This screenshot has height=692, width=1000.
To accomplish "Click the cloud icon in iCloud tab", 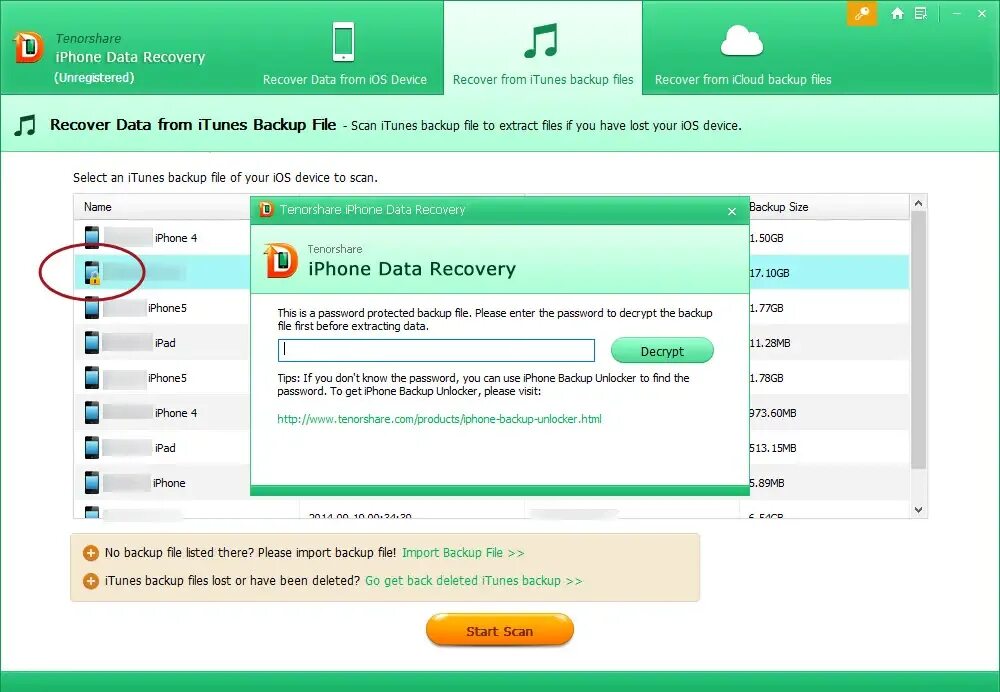I will pos(742,41).
